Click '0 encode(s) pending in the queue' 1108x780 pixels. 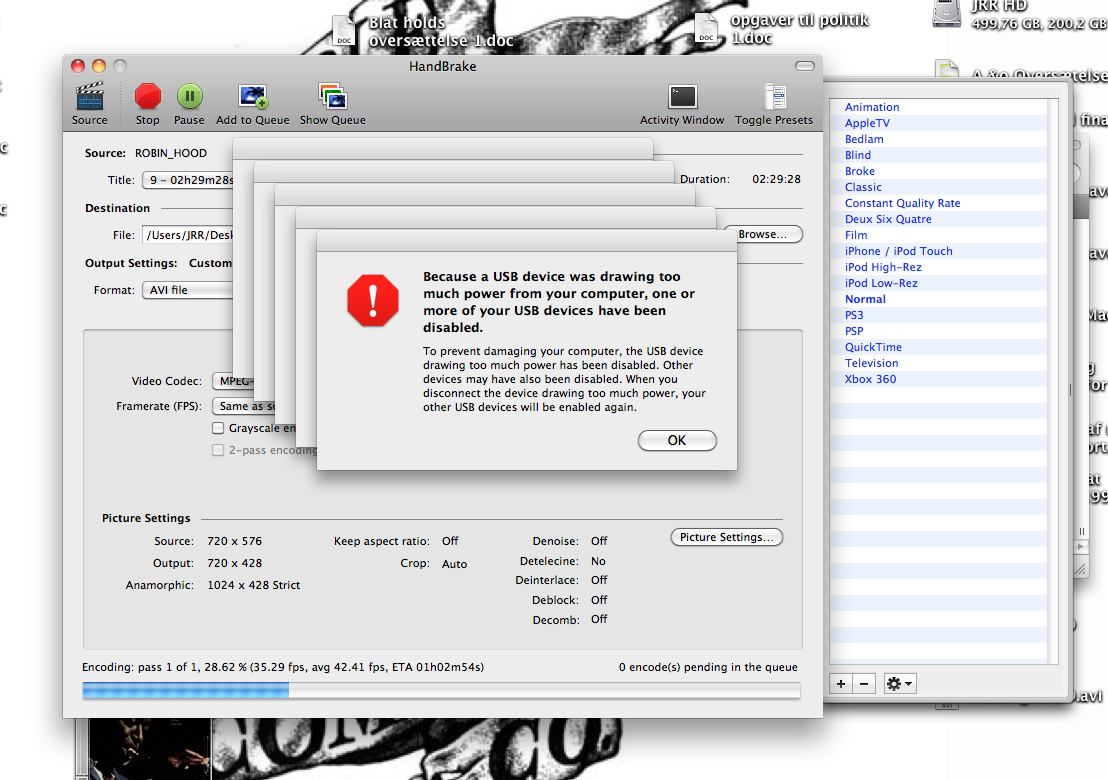coord(708,667)
